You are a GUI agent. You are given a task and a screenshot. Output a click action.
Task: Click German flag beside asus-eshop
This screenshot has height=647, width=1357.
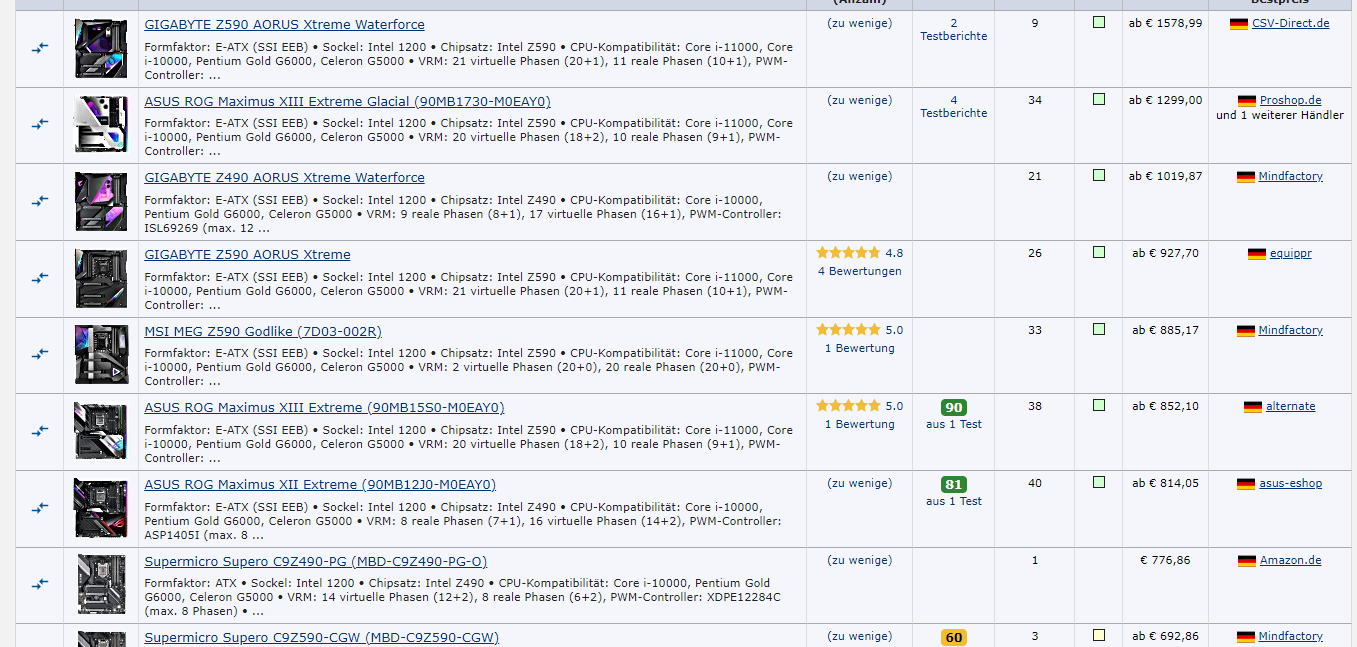tap(1246, 484)
